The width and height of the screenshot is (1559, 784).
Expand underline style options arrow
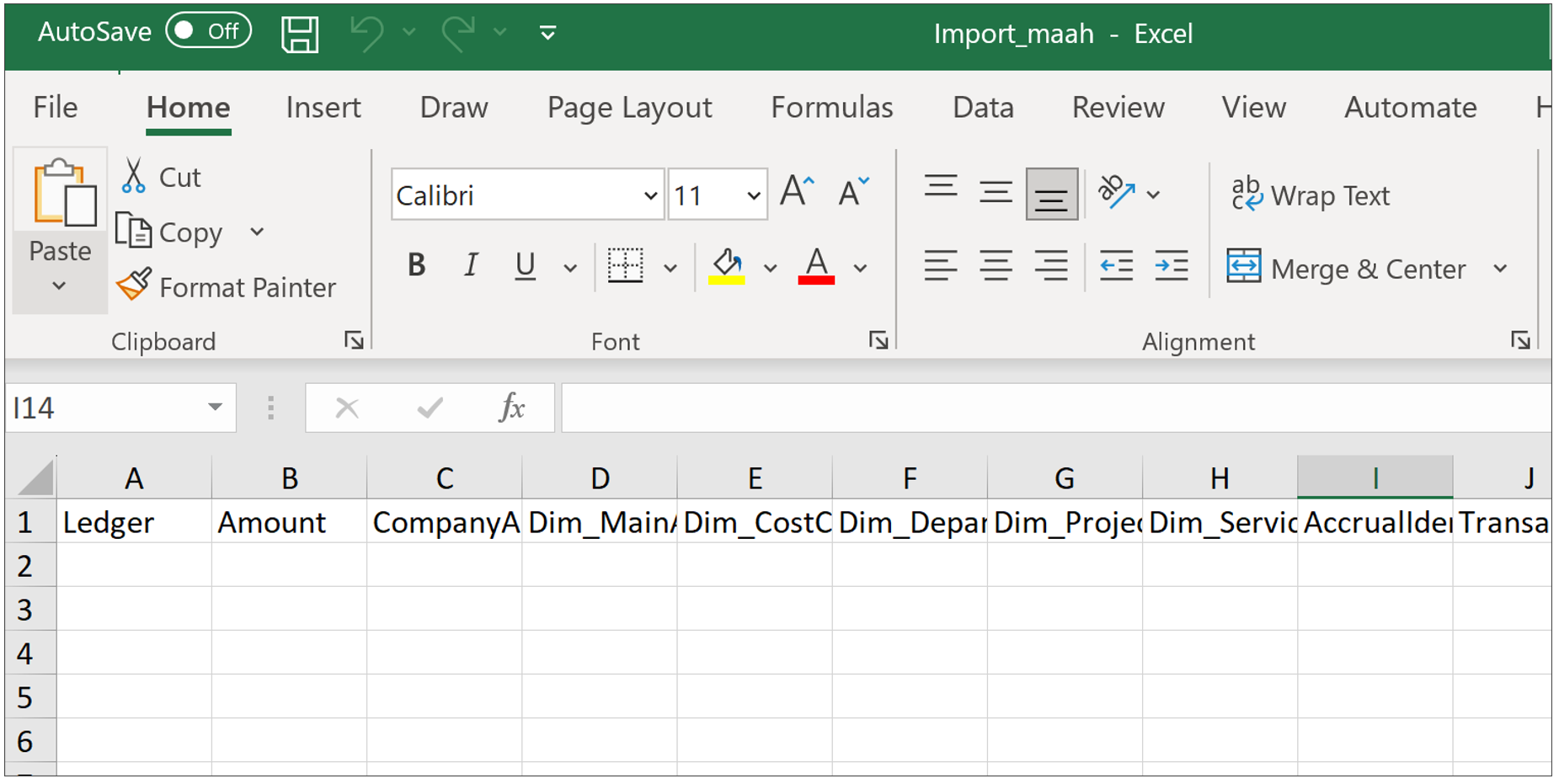tap(570, 269)
